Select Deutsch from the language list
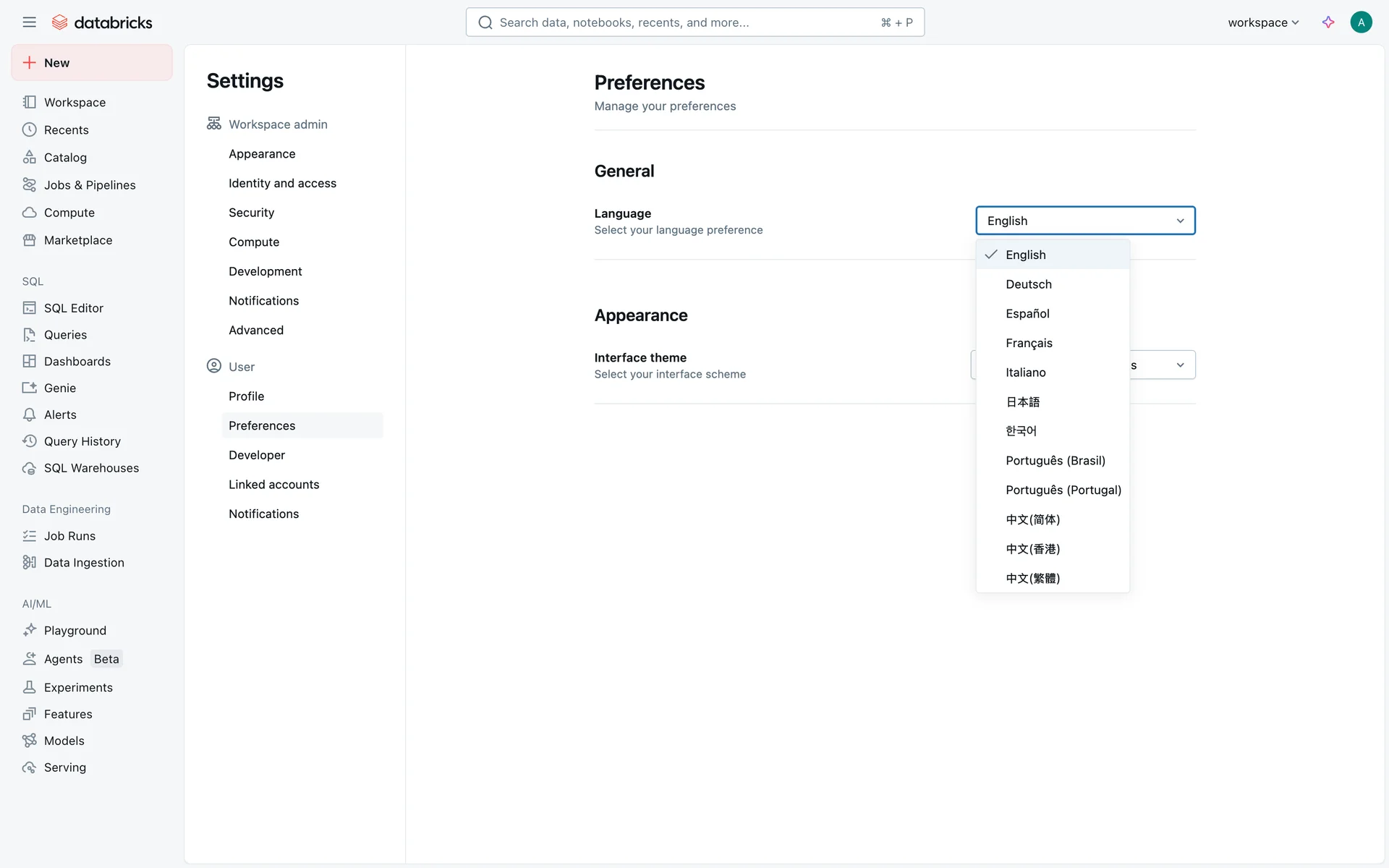 click(x=1028, y=284)
